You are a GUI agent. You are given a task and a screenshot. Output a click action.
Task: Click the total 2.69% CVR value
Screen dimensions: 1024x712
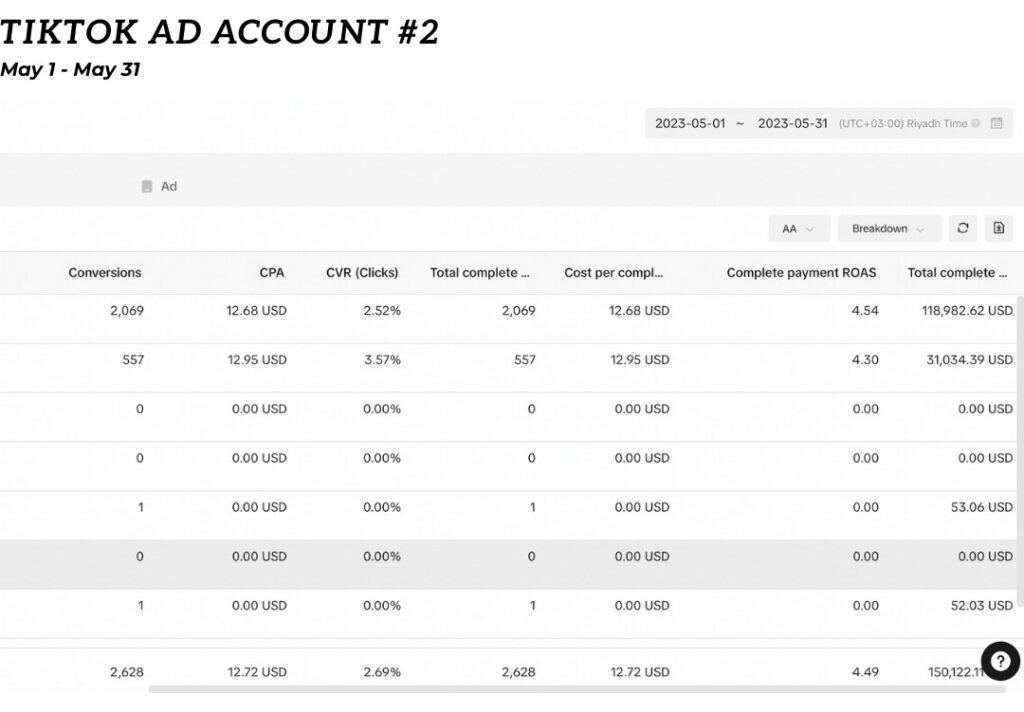(382, 672)
